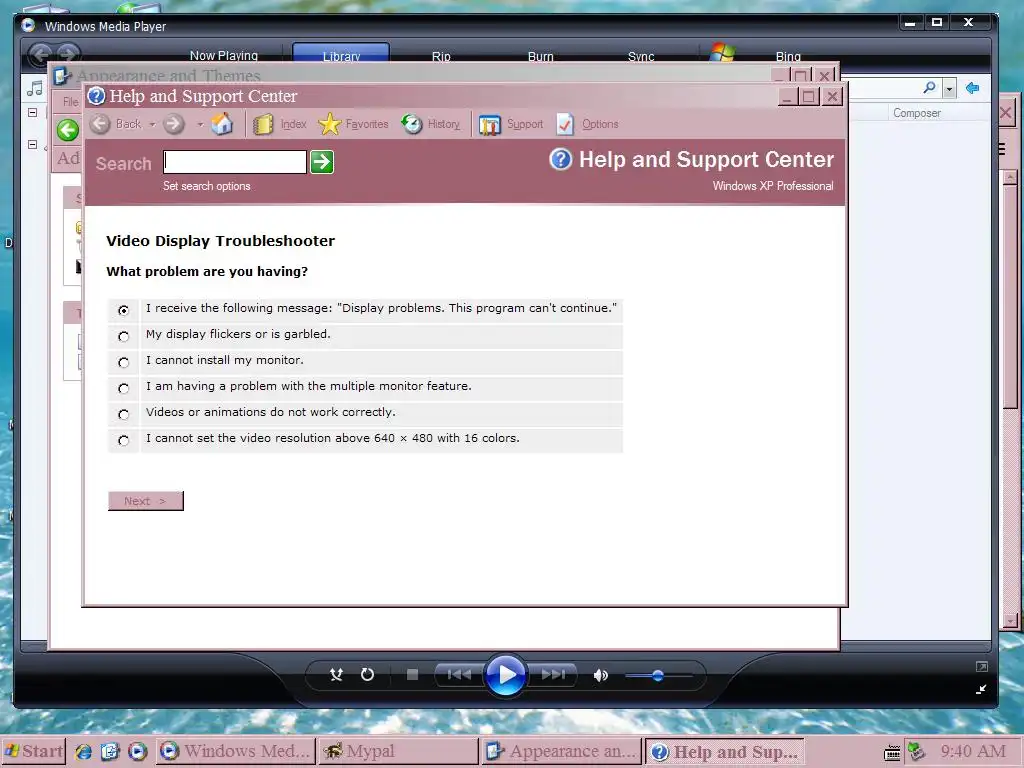1024x768 pixels.
Task: Click Media Player back navigation arrow
Action: pyautogui.click(x=41, y=55)
